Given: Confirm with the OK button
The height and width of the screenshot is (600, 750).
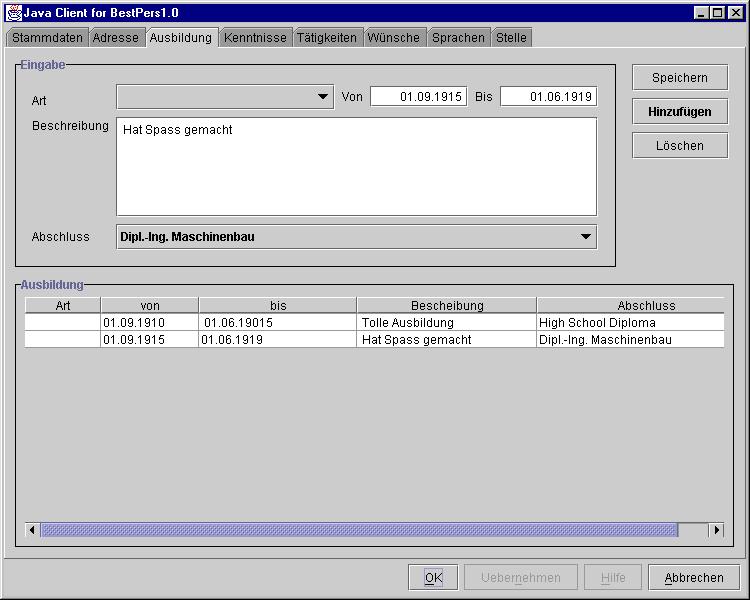Looking at the screenshot, I should tap(433, 577).
